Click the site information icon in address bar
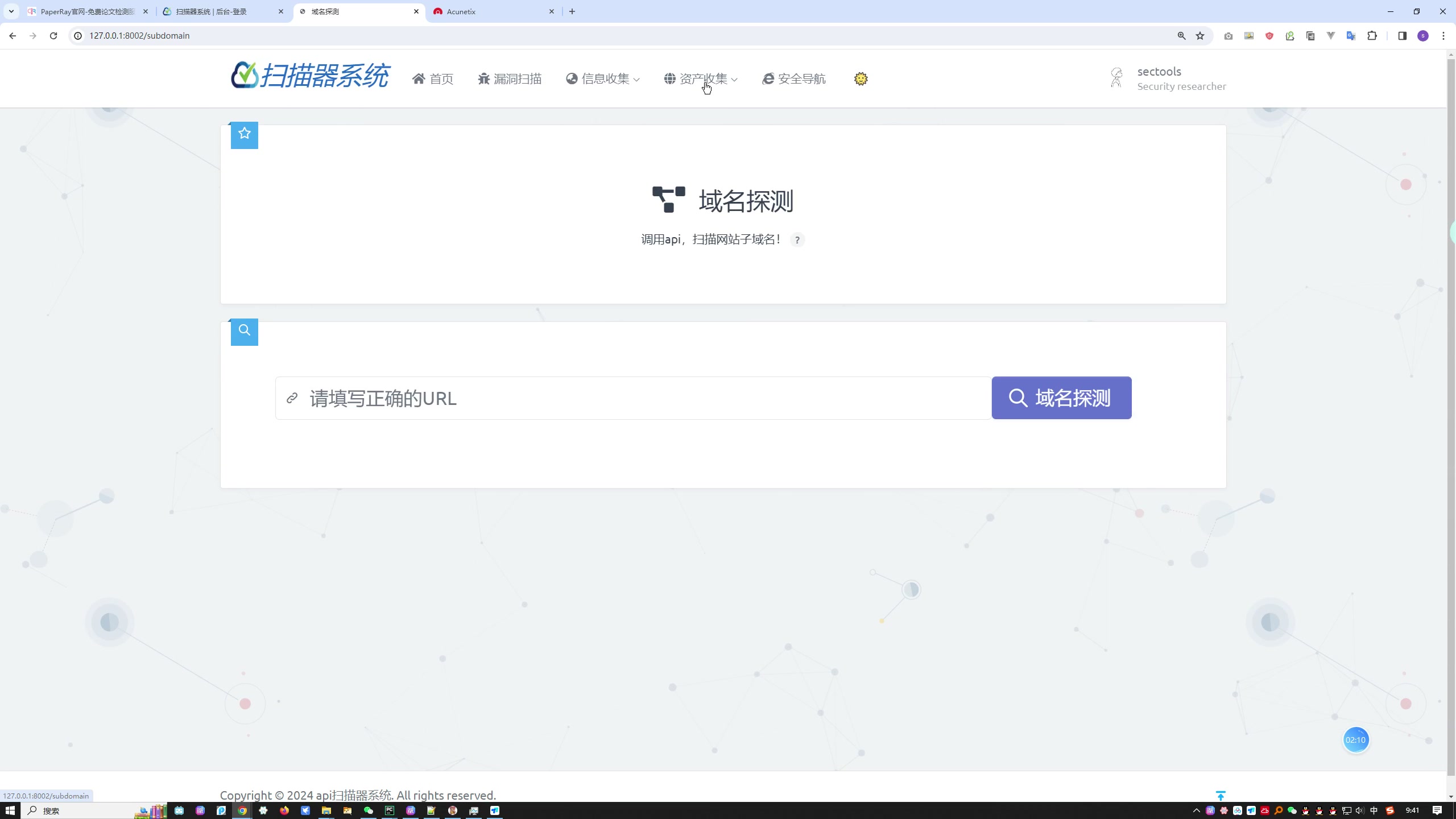 click(78, 35)
